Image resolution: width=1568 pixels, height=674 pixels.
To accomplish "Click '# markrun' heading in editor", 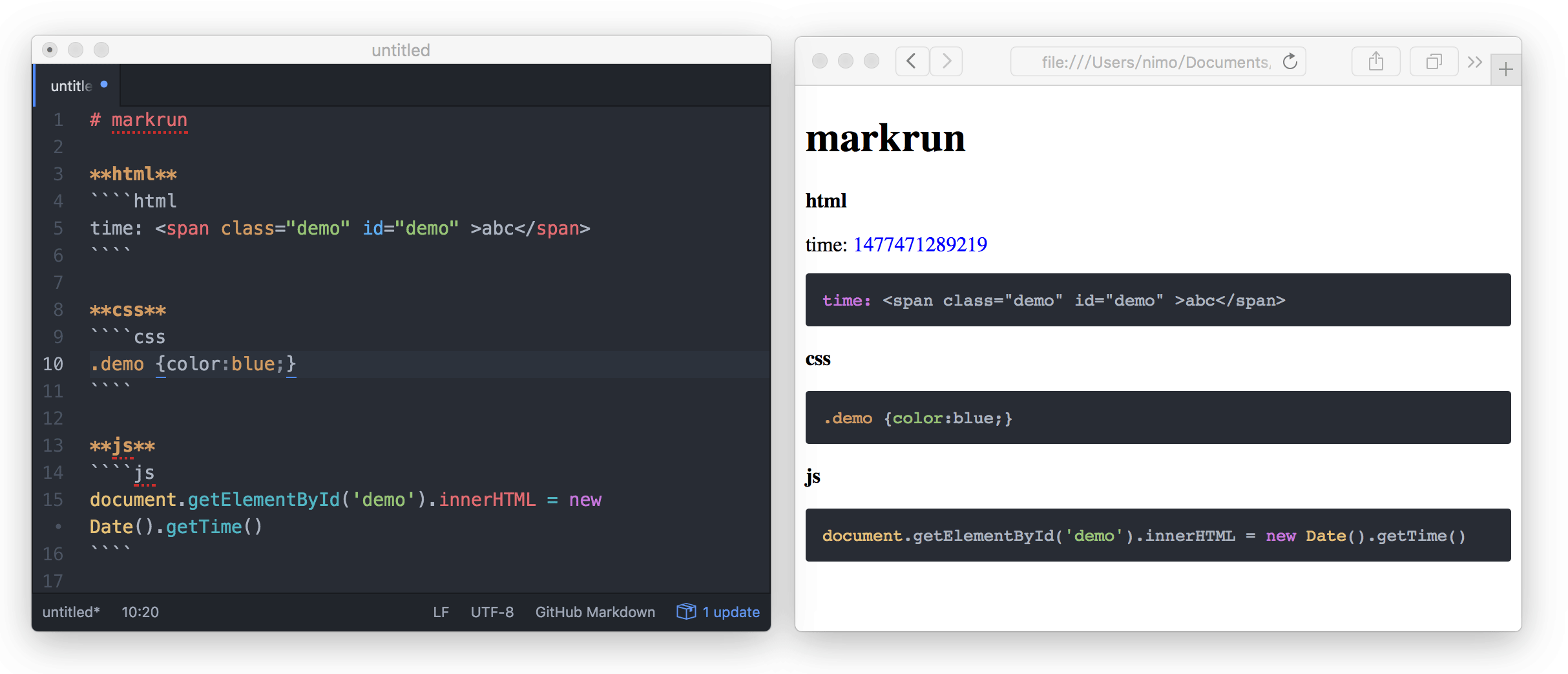I will click(x=138, y=120).
